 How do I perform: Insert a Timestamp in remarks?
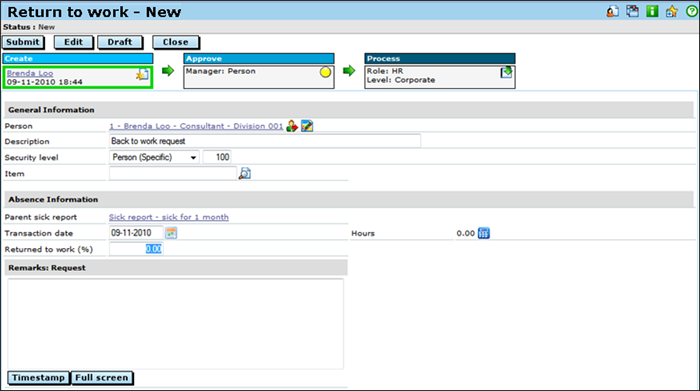(38, 378)
